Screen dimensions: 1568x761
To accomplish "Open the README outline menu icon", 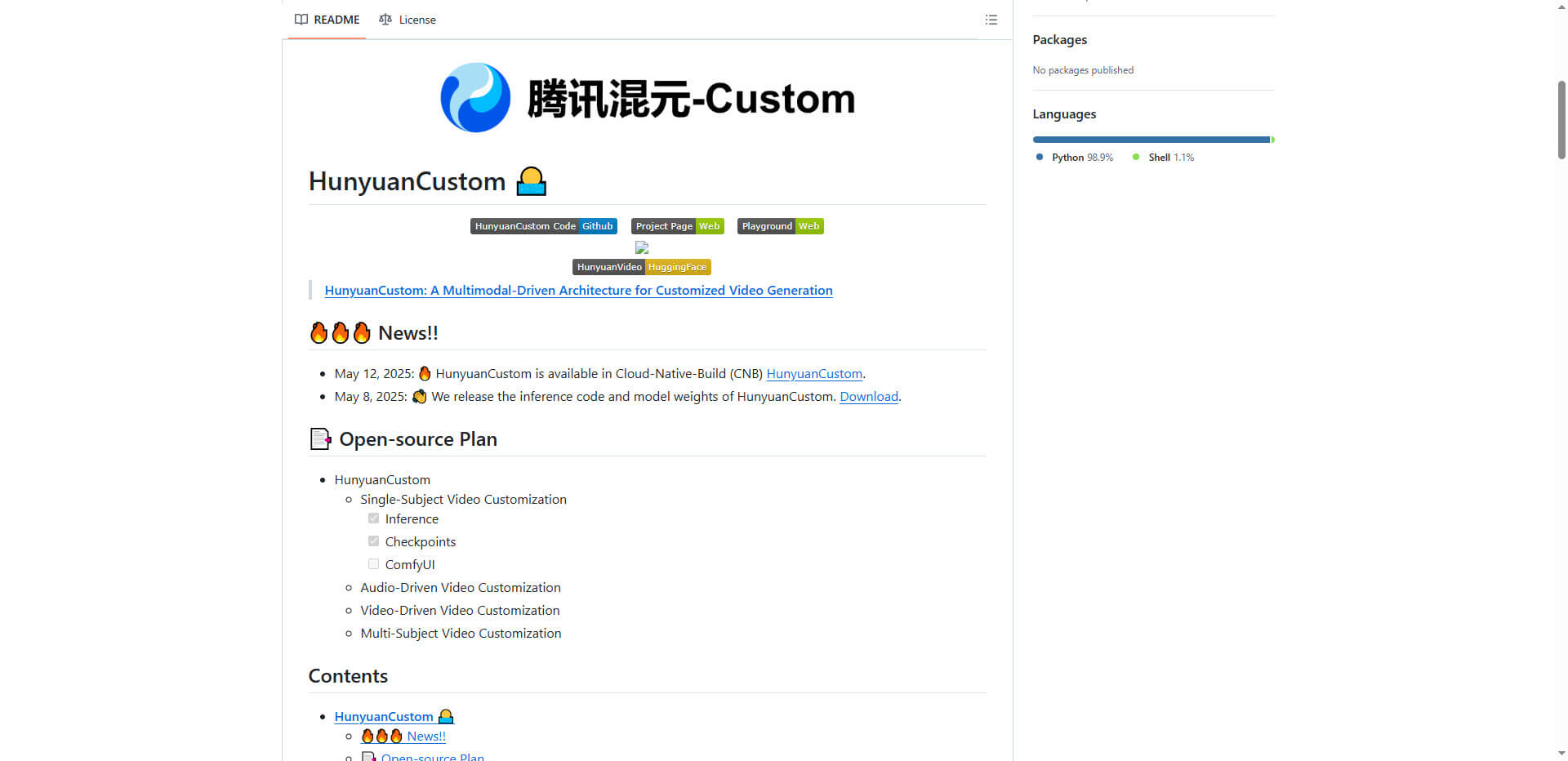I will 991,20.
